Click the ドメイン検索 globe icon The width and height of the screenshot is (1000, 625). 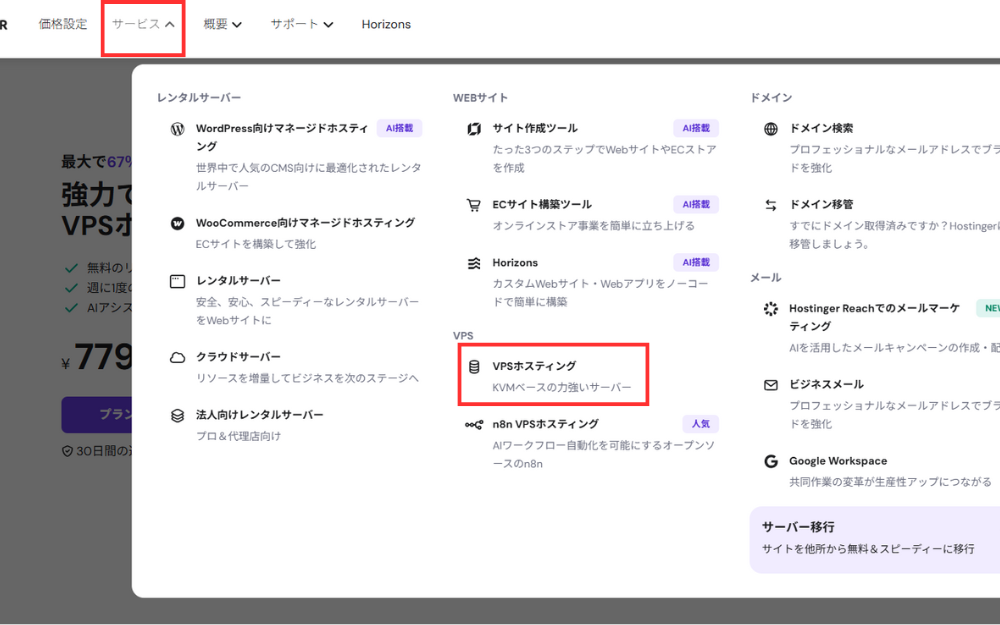point(771,129)
